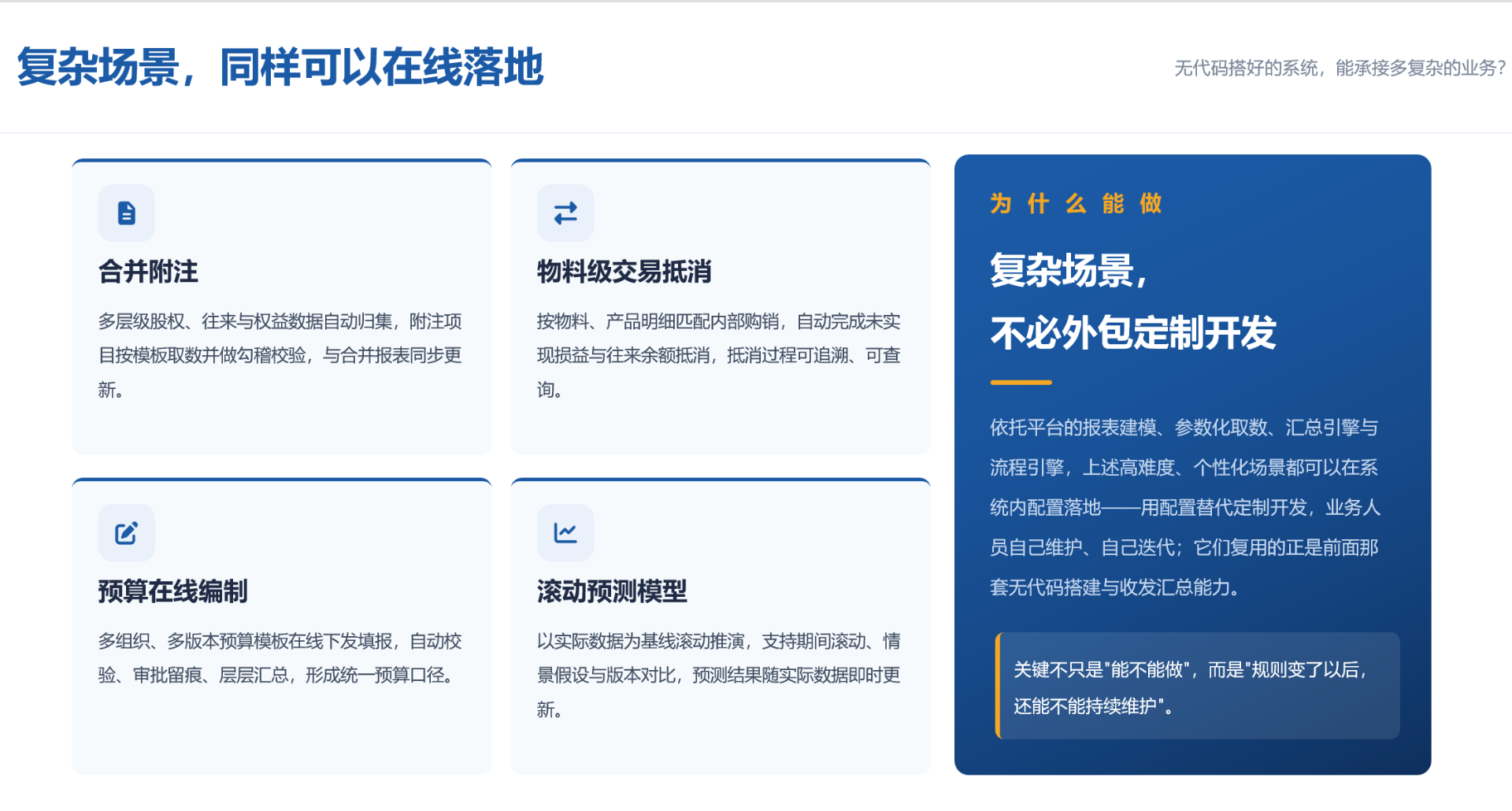
Task: Click the paragraph beginning 依托平台的报表建模
Action: click(1185, 507)
